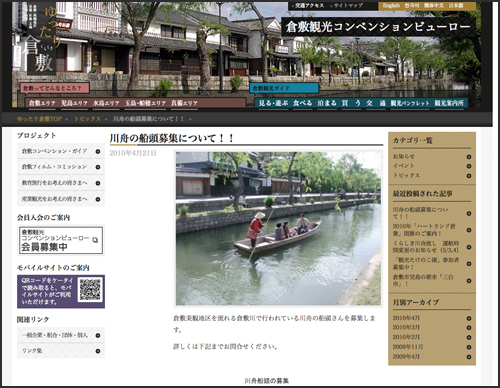Open the 児島エリア menu item
This screenshot has height=388, width=500.
pos(74,103)
